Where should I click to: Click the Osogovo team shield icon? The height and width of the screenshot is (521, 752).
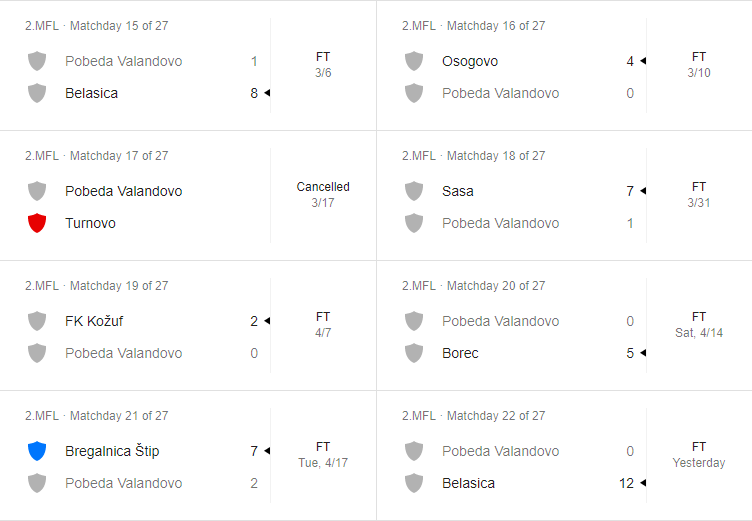[414, 61]
